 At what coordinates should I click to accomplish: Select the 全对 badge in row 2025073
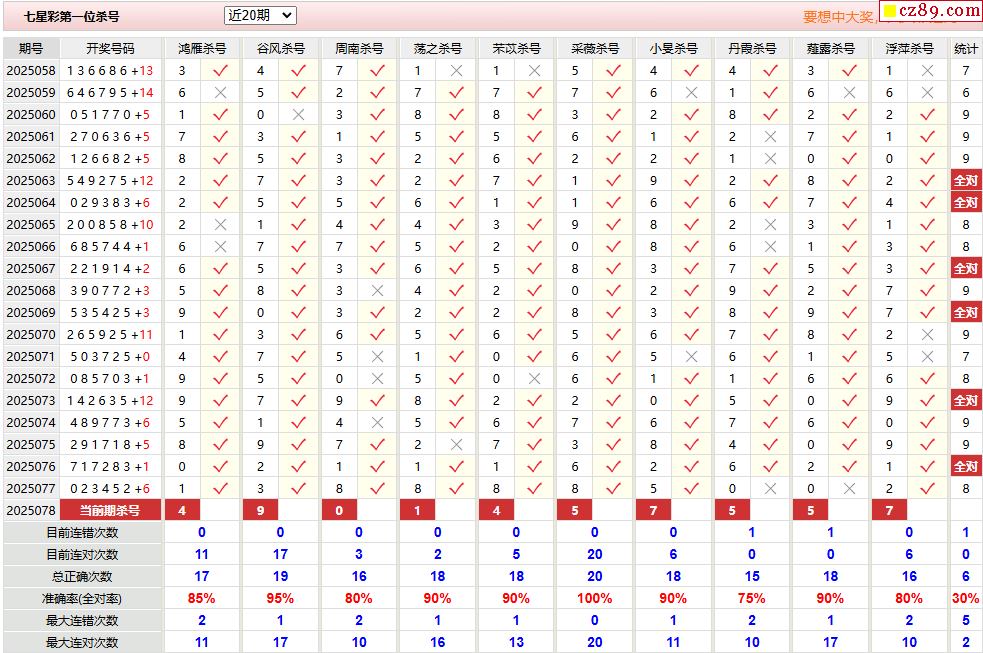[965, 400]
